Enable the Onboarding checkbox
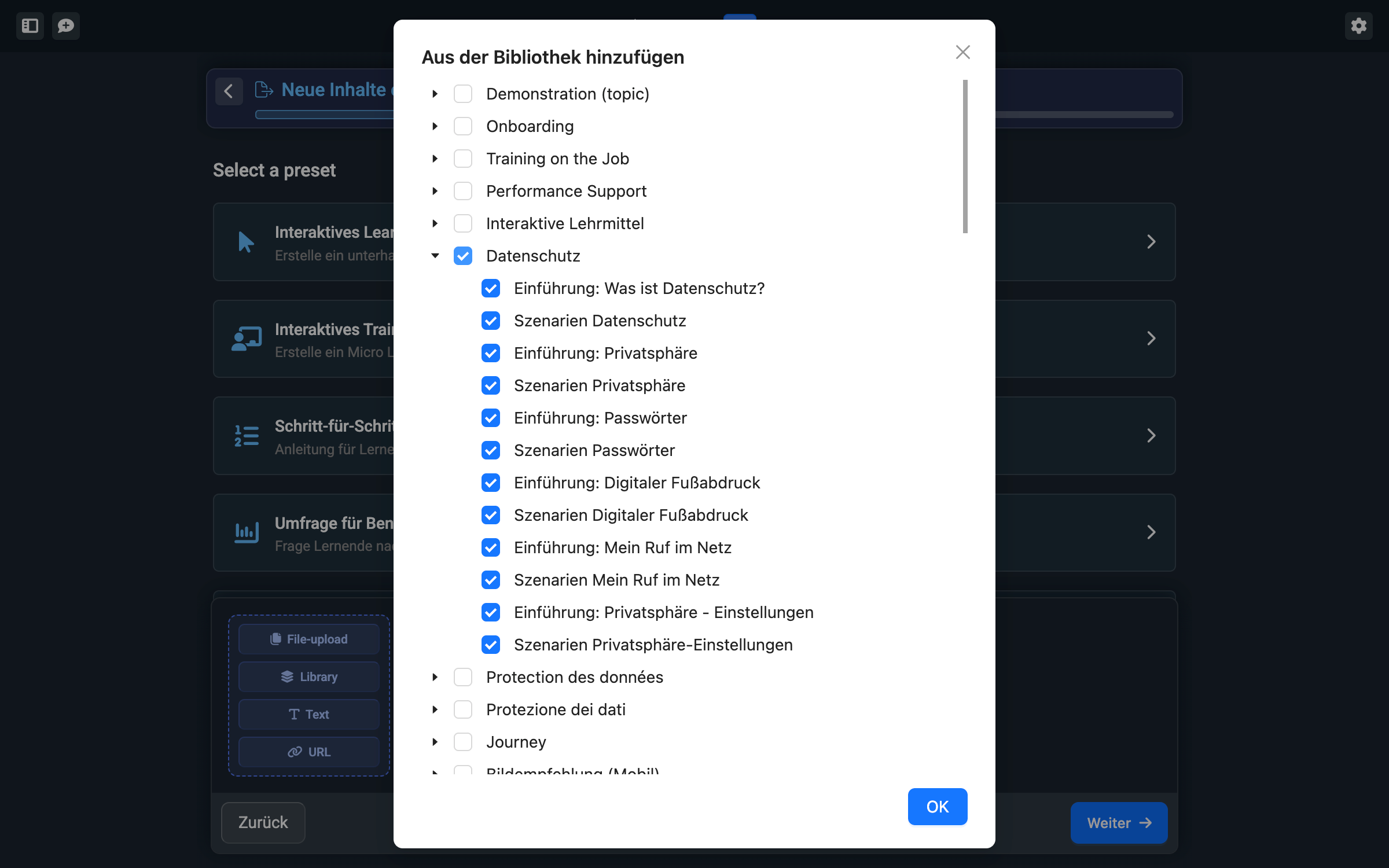The image size is (1389, 868). pos(463,126)
